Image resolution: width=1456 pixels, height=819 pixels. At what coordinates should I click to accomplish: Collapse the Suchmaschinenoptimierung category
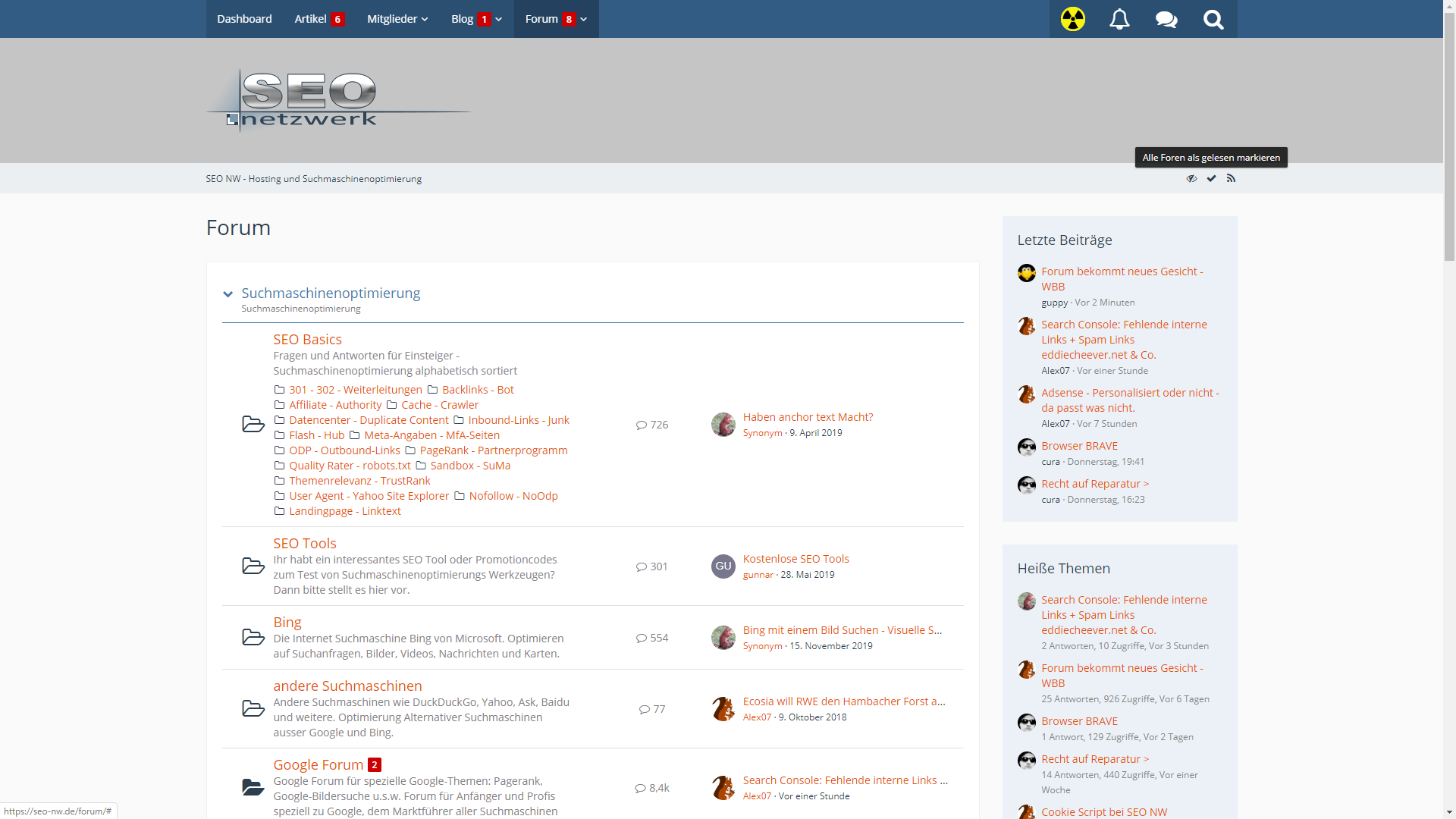227,294
